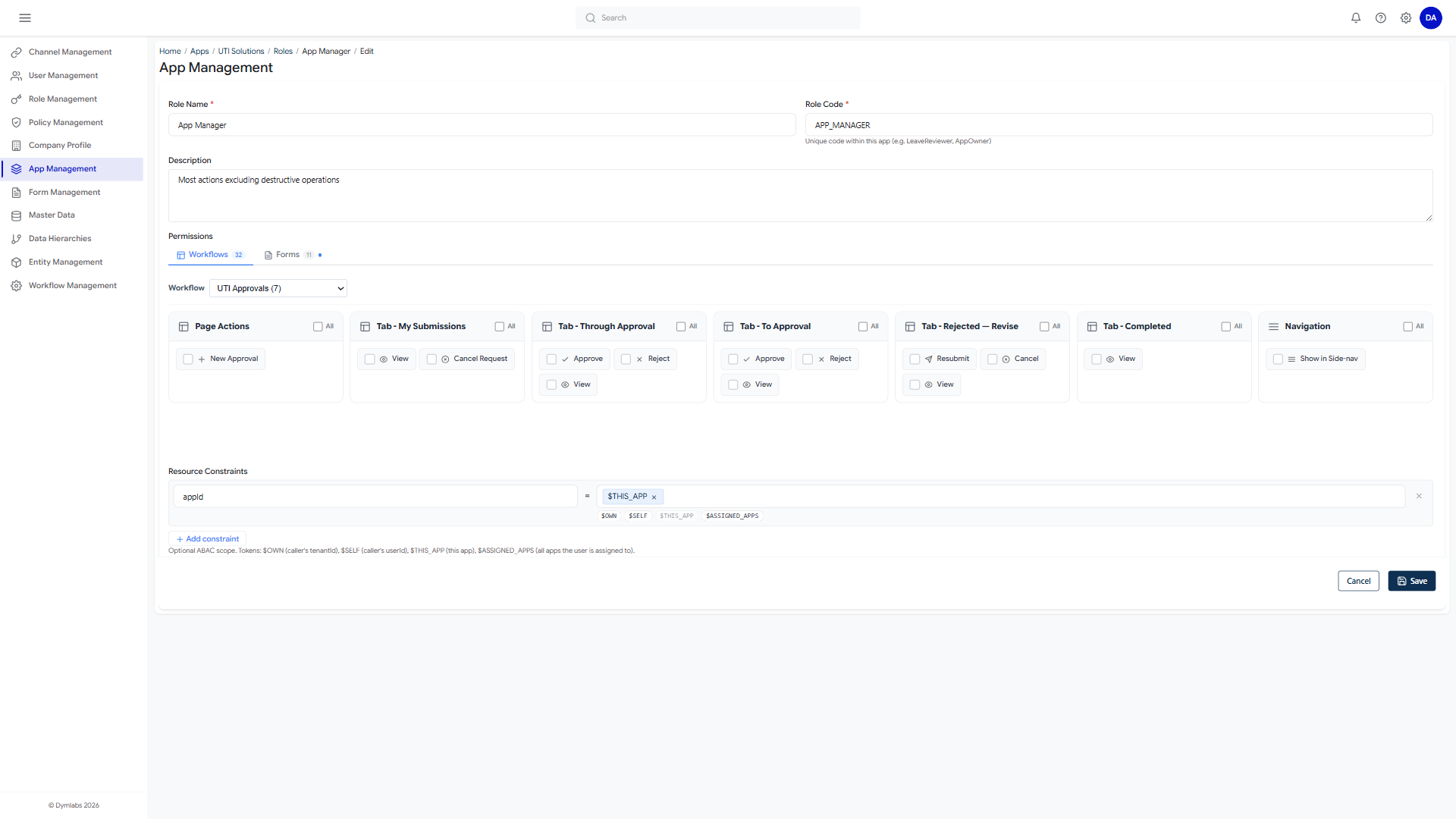Check All for Navigation section

[1407, 327]
